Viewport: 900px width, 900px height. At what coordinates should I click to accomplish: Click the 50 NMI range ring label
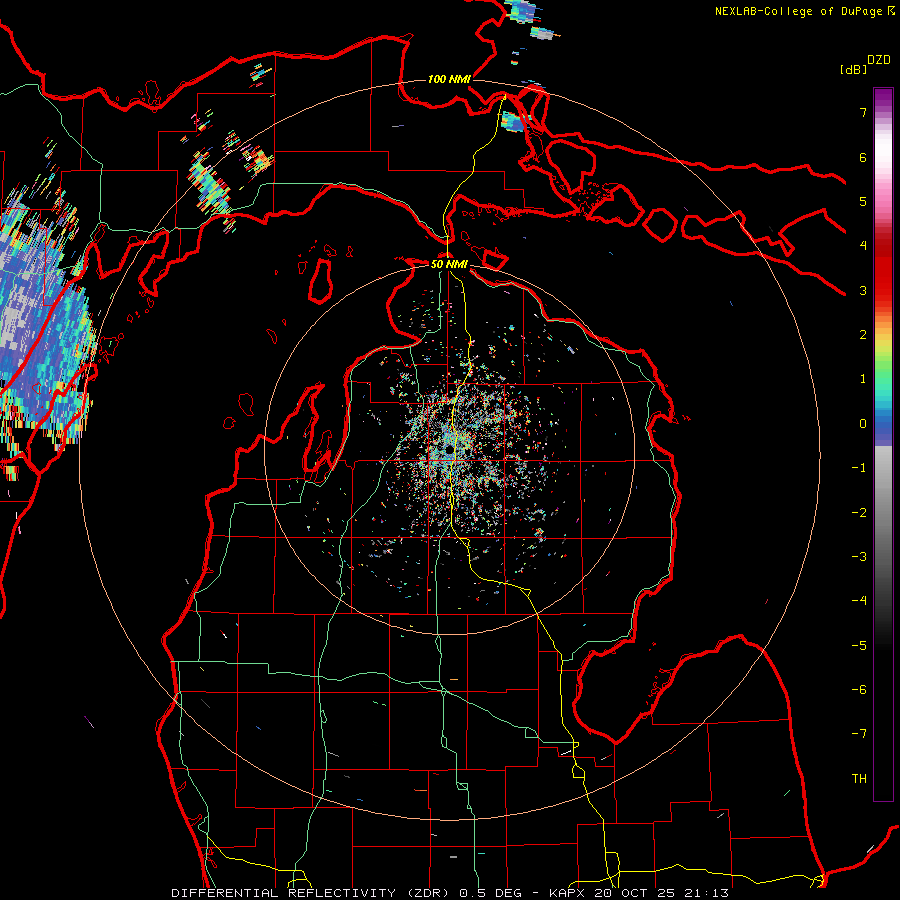(x=449, y=264)
